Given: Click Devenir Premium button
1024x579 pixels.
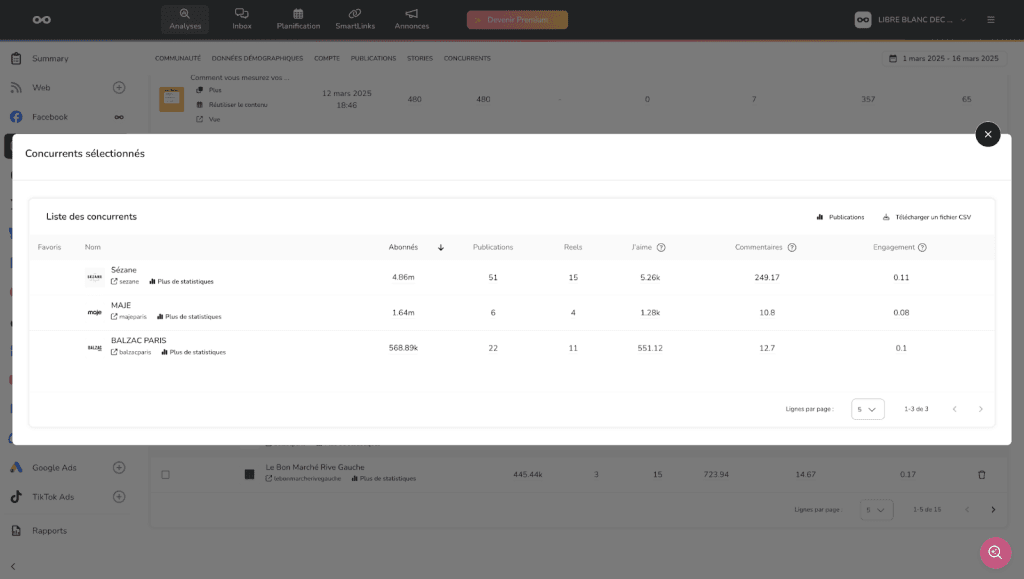Looking at the screenshot, I should pyautogui.click(x=517, y=19).
